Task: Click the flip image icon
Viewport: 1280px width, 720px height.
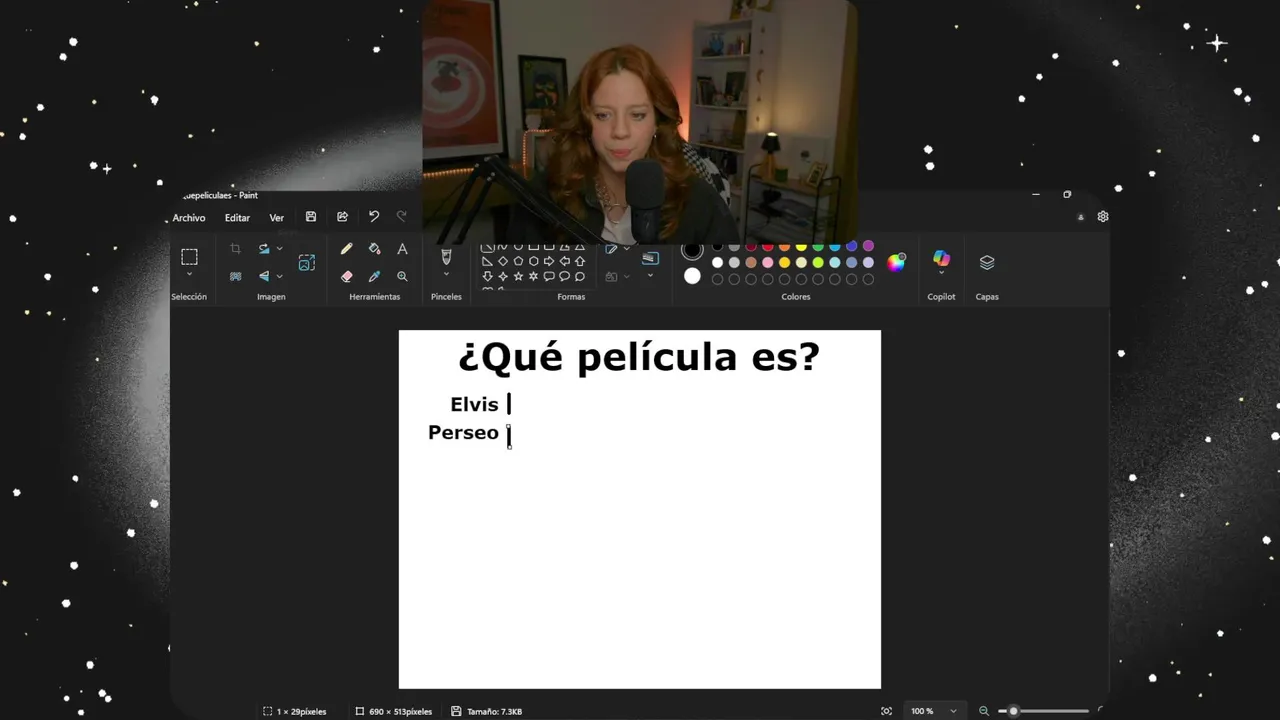Action: pyautogui.click(x=264, y=276)
